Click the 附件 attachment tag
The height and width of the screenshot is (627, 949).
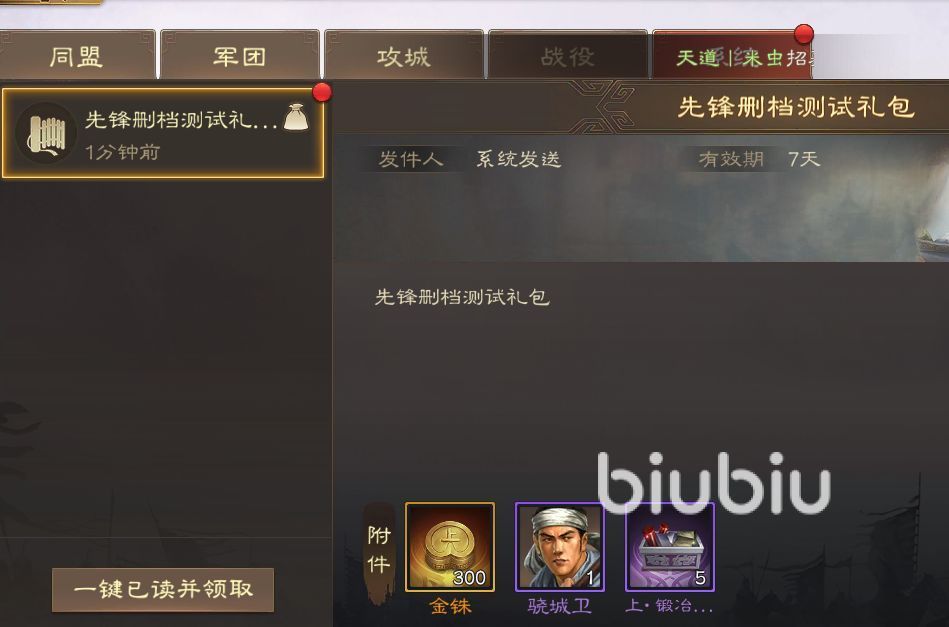(379, 551)
